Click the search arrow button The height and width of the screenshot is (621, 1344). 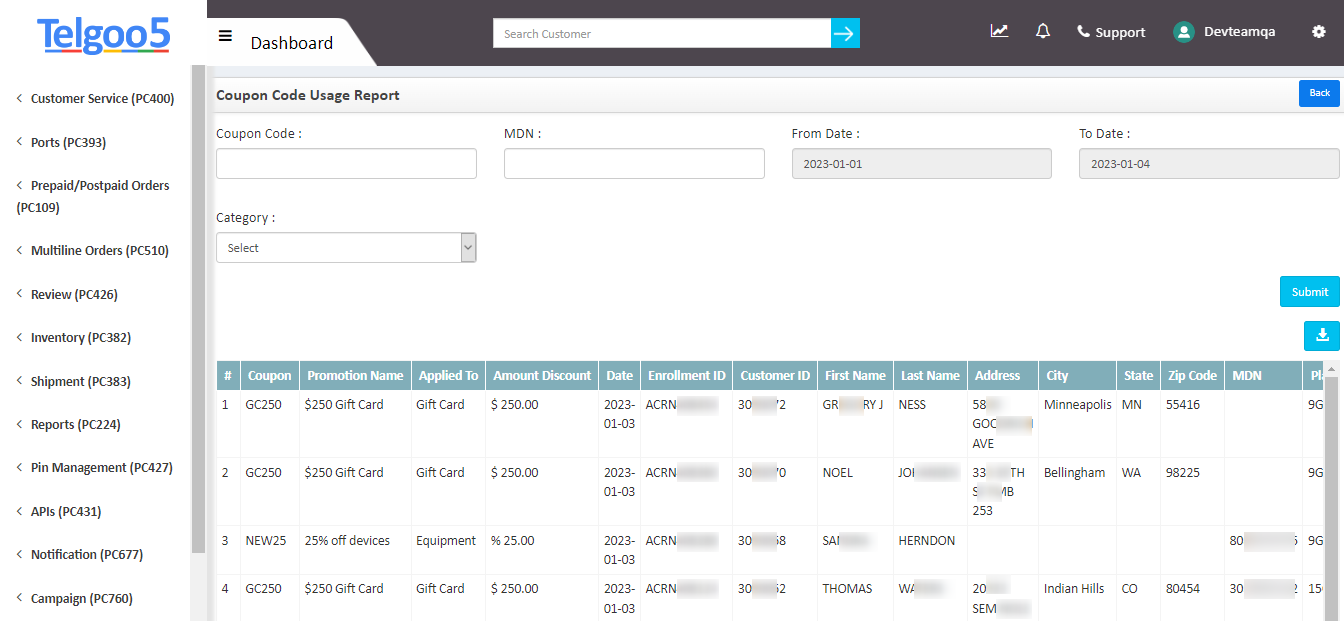pyautogui.click(x=845, y=33)
